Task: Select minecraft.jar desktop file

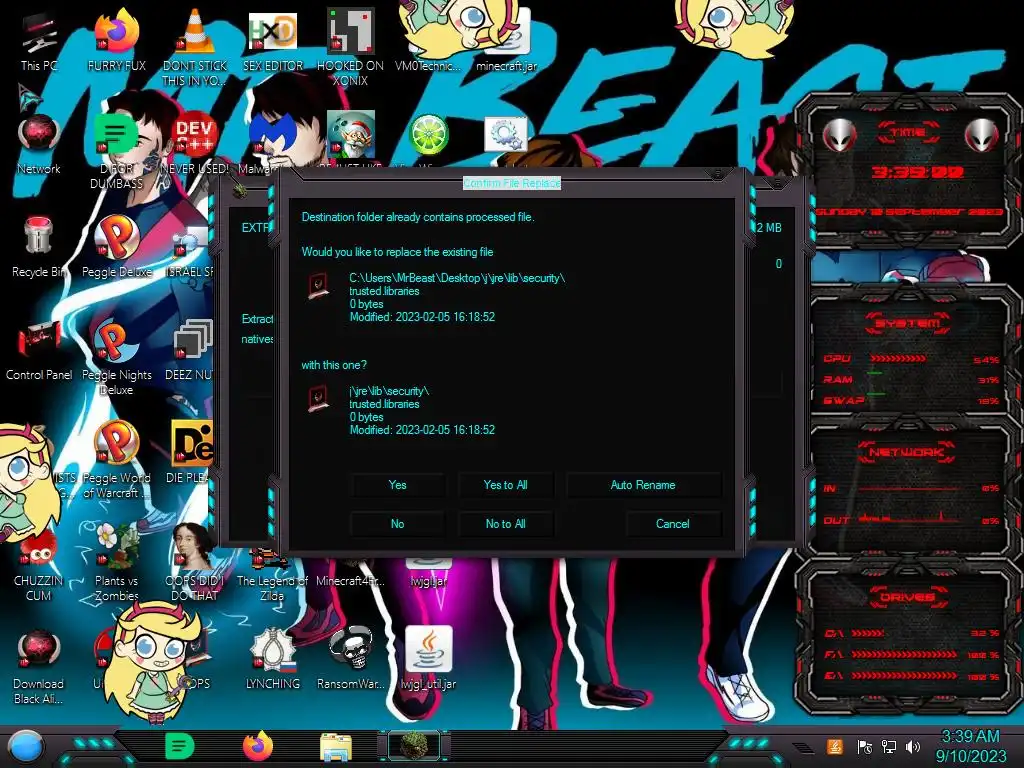Action: (507, 40)
